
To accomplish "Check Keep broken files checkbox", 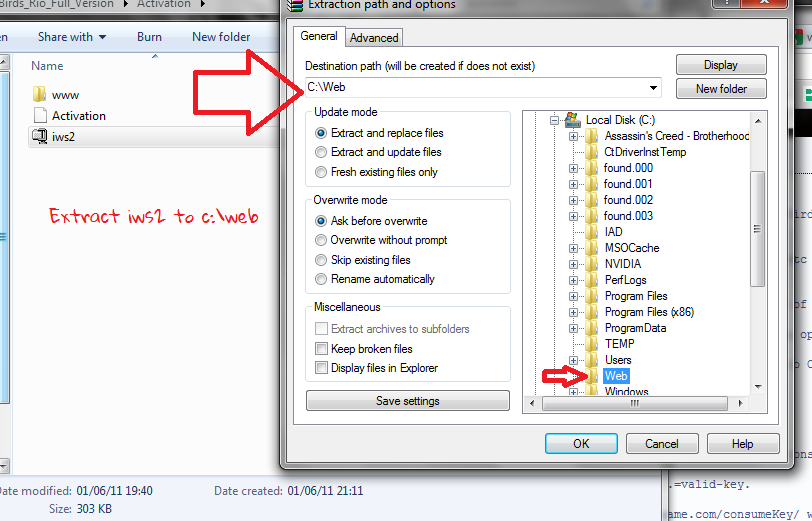I will pos(322,349).
